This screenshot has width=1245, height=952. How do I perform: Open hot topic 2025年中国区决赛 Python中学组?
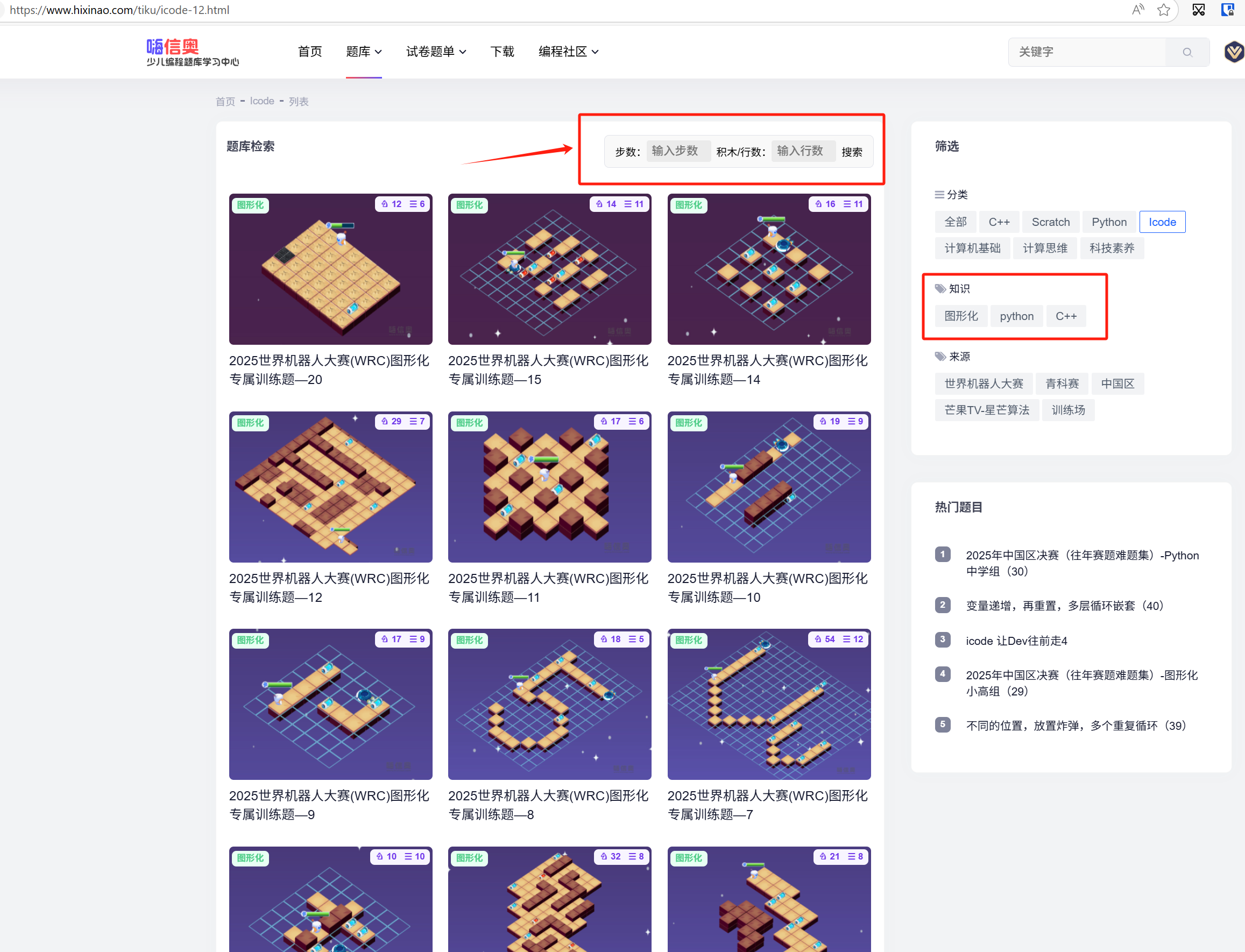pos(1083,563)
